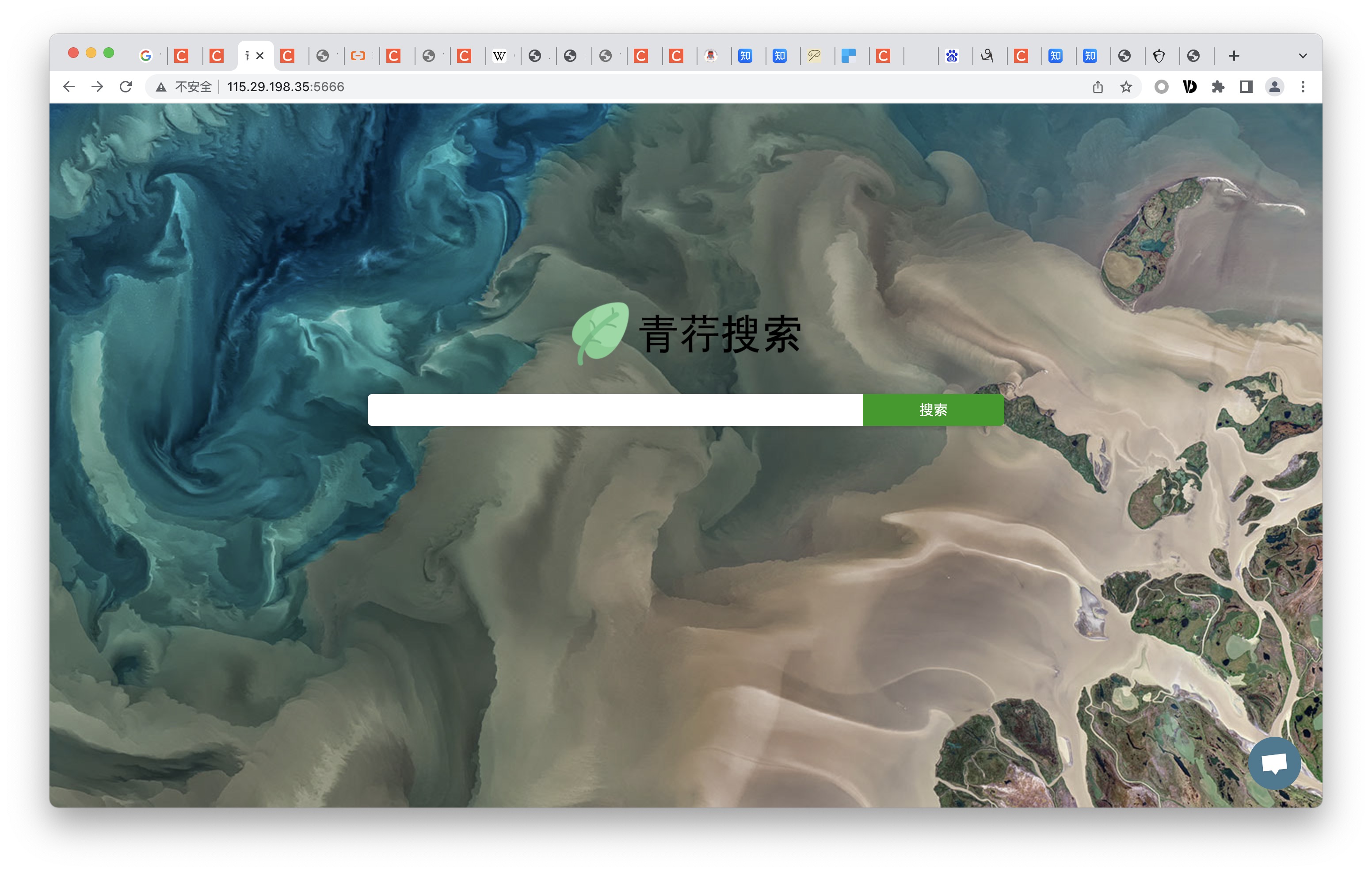Switch to the Google tab

tap(146, 56)
